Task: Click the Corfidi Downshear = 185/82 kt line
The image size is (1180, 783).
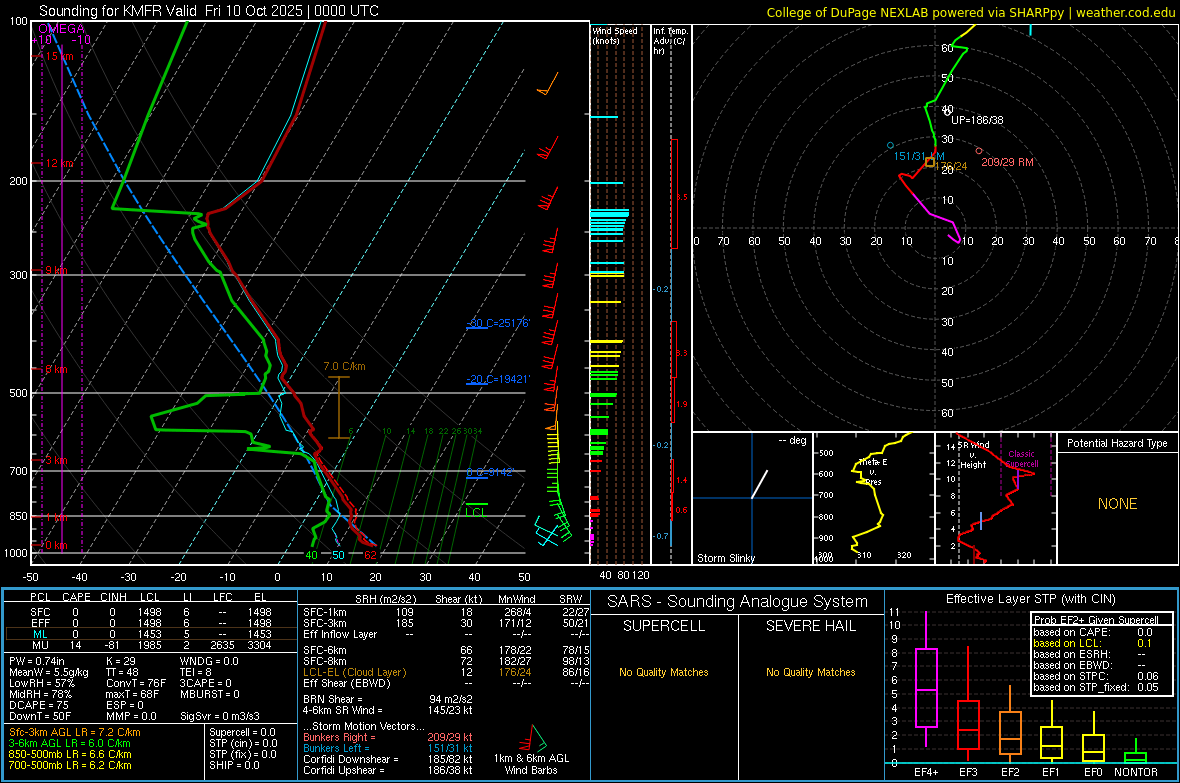Action: point(388,759)
